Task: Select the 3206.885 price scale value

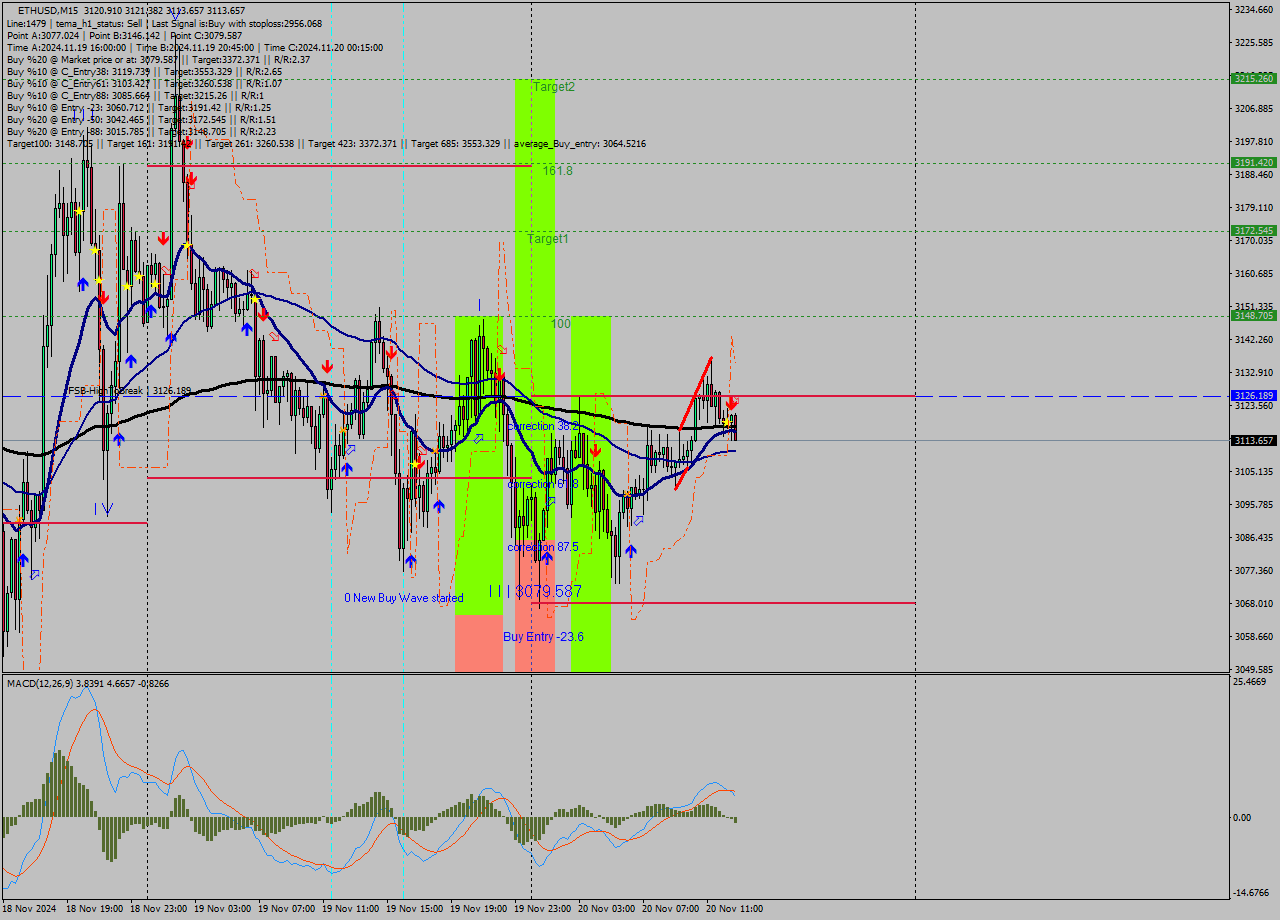Action: click(x=1253, y=108)
